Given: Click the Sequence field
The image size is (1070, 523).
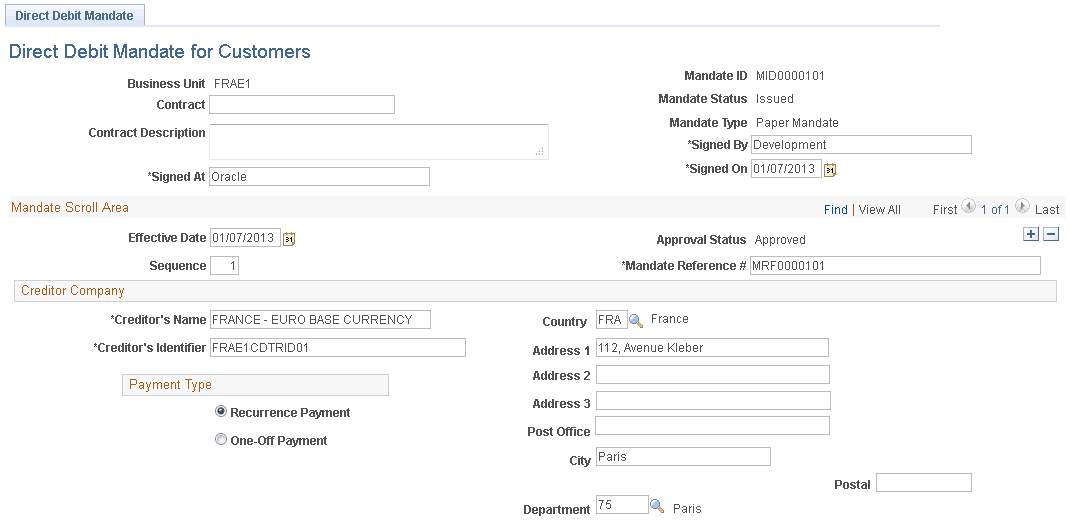Looking at the screenshot, I should [x=225, y=266].
